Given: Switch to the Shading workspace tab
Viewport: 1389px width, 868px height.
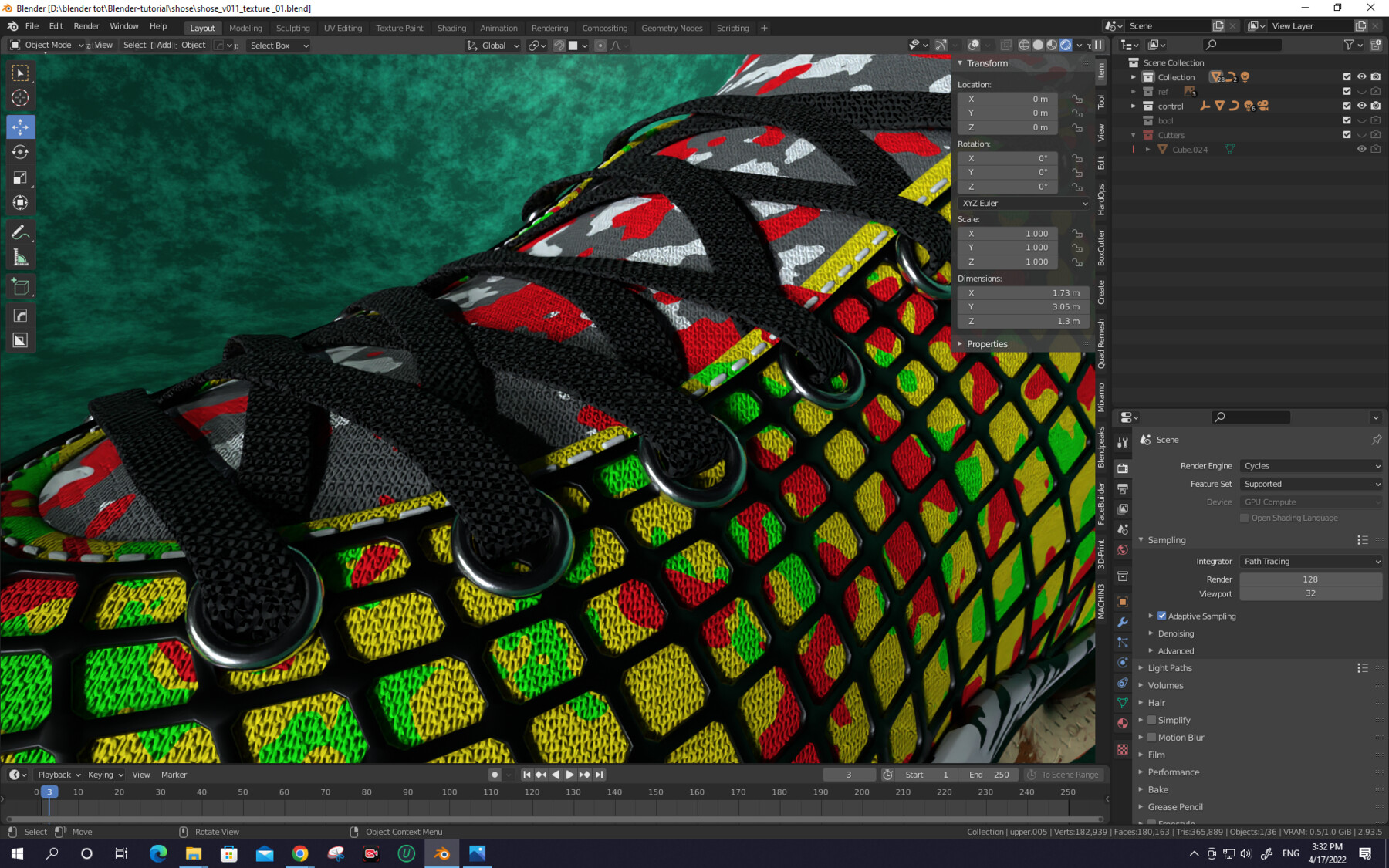Looking at the screenshot, I should coord(451,28).
